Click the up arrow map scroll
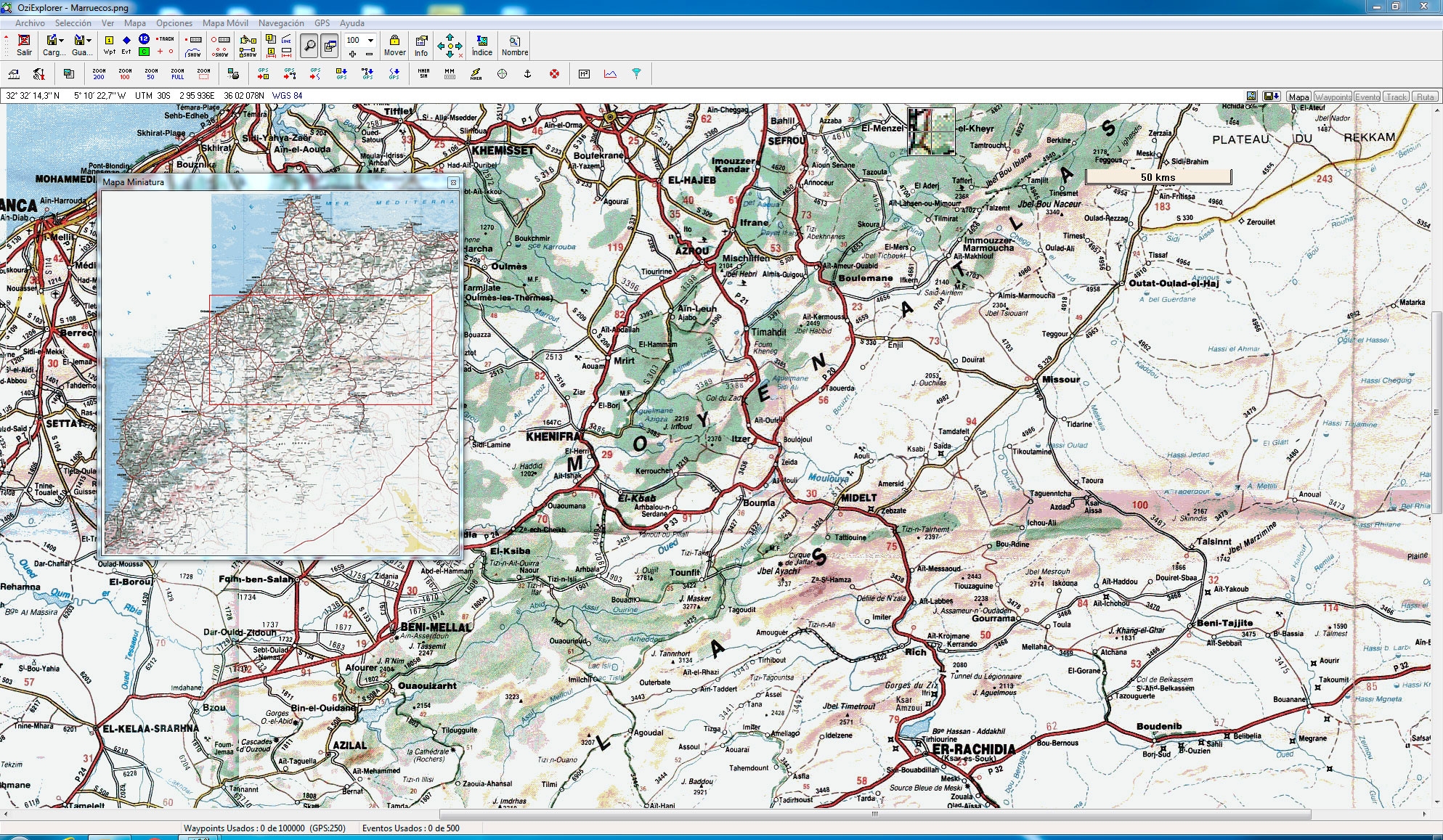The width and height of the screenshot is (1443, 840). pyautogui.click(x=450, y=36)
